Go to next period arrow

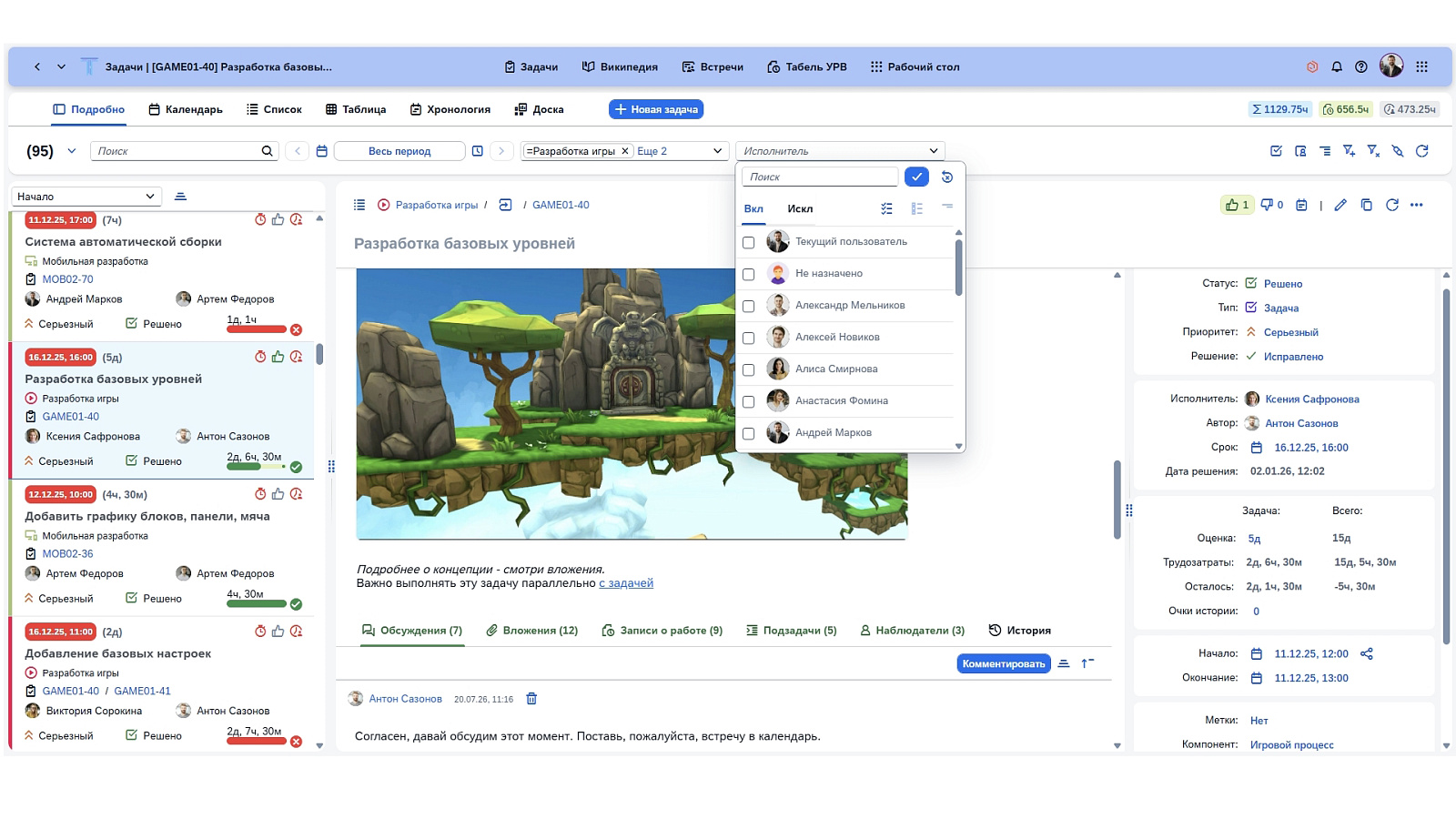501,151
